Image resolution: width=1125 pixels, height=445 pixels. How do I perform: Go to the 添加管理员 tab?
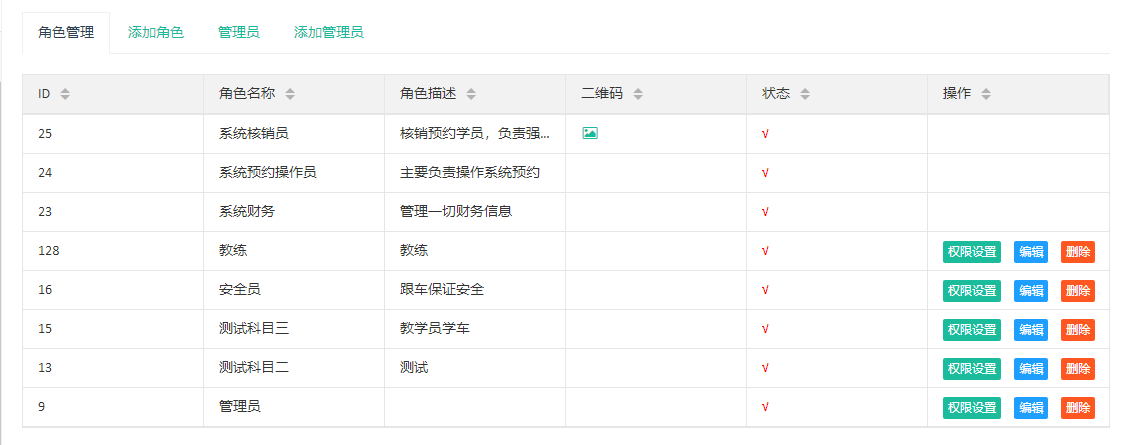point(328,32)
